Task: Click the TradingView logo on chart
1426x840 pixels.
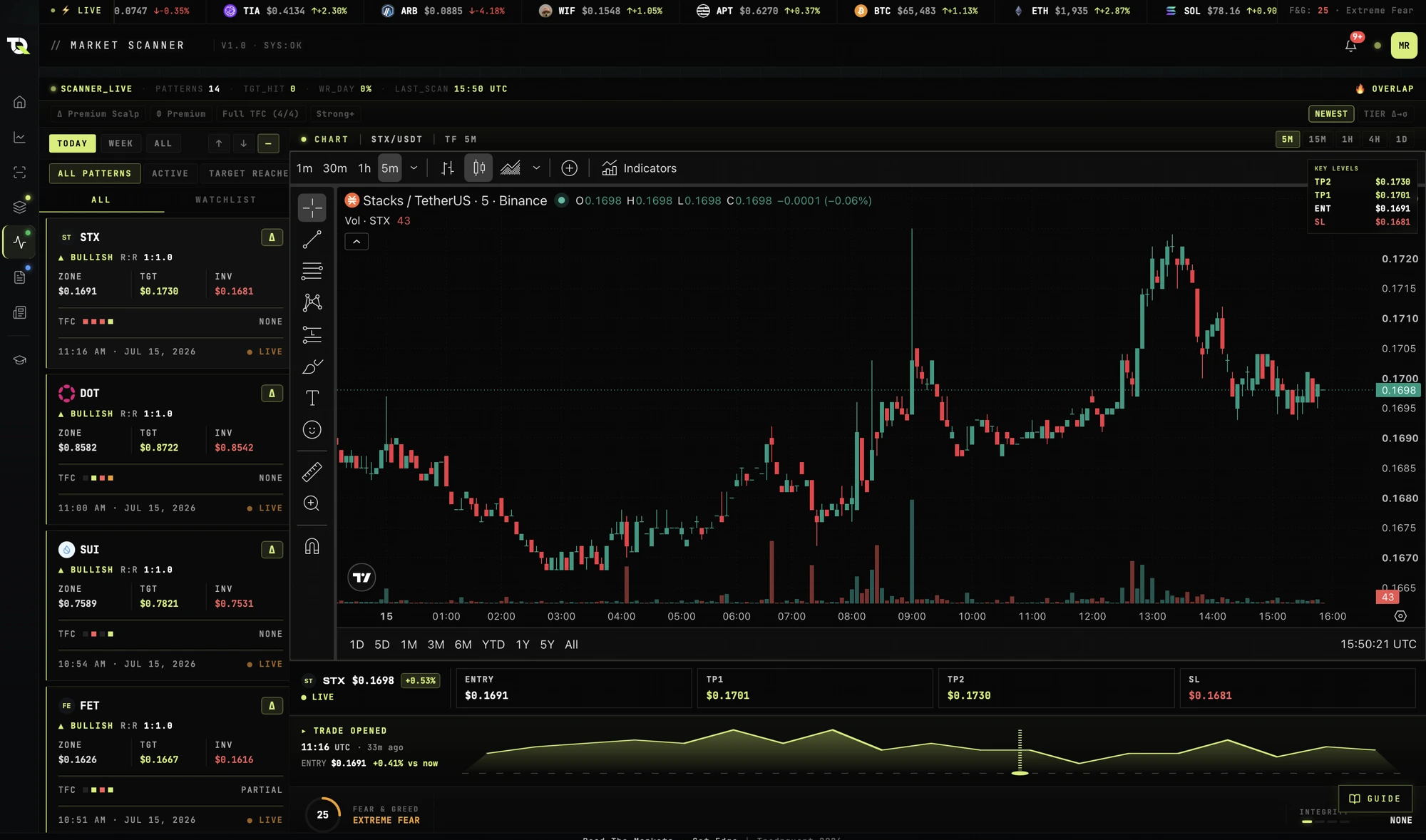Action: (361, 578)
